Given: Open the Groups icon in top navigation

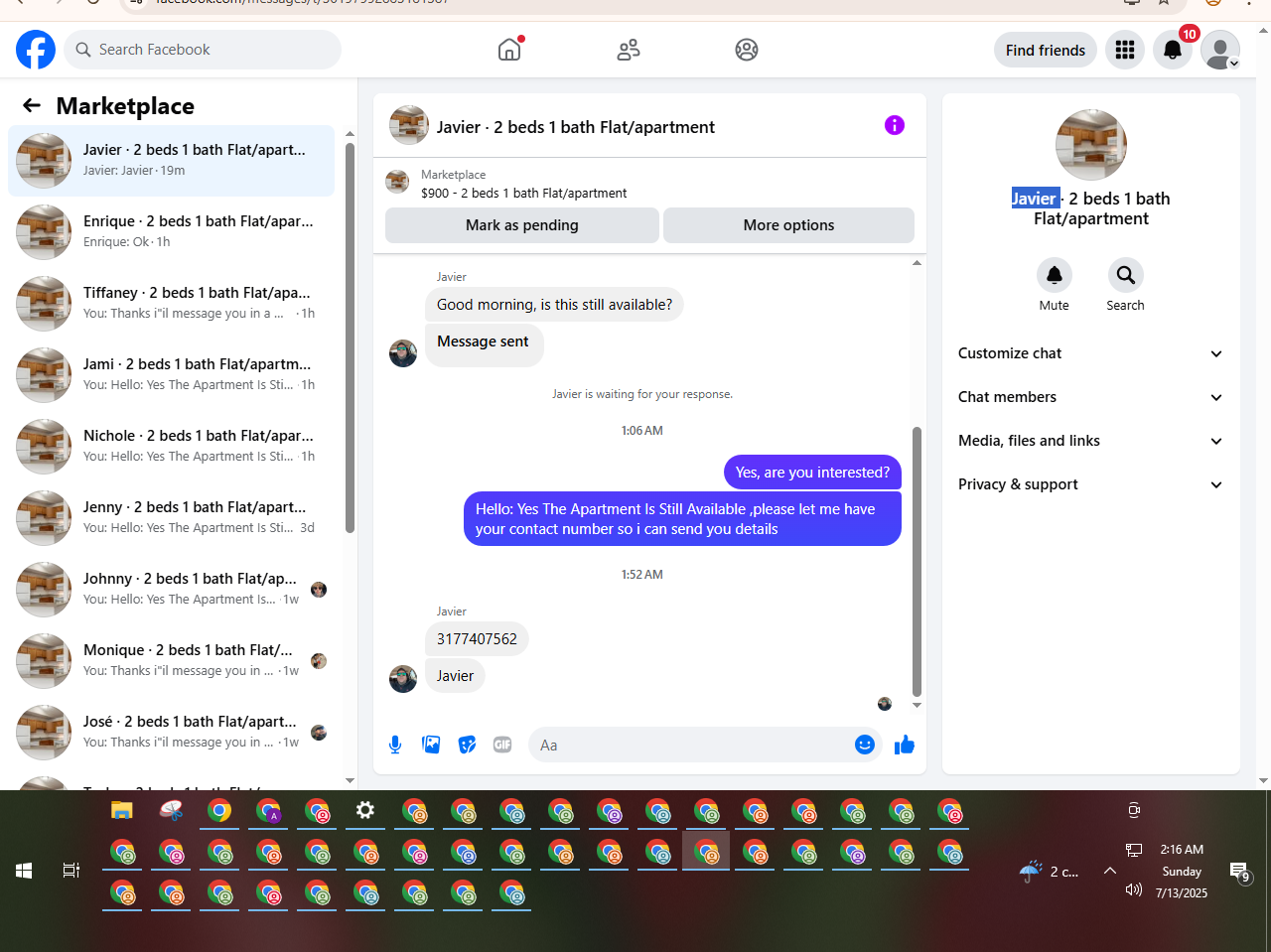Looking at the screenshot, I should pyautogui.click(x=747, y=50).
